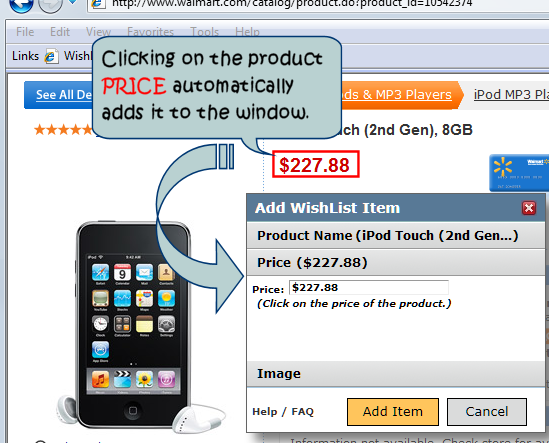549x443 pixels.
Task: Click the Internet Explorer page icon in address bar
Action: [x=98, y=4]
